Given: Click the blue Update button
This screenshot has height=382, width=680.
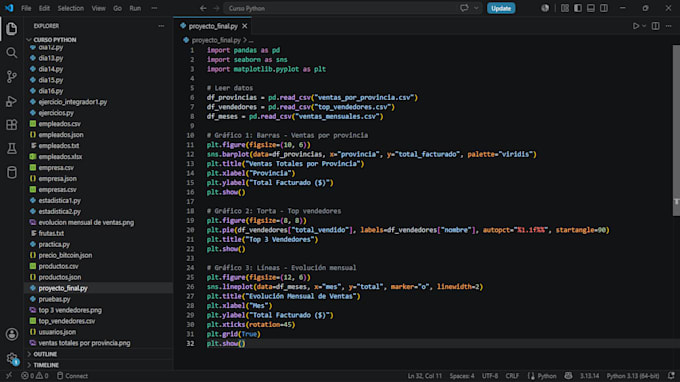Looking at the screenshot, I should coord(501,8).
